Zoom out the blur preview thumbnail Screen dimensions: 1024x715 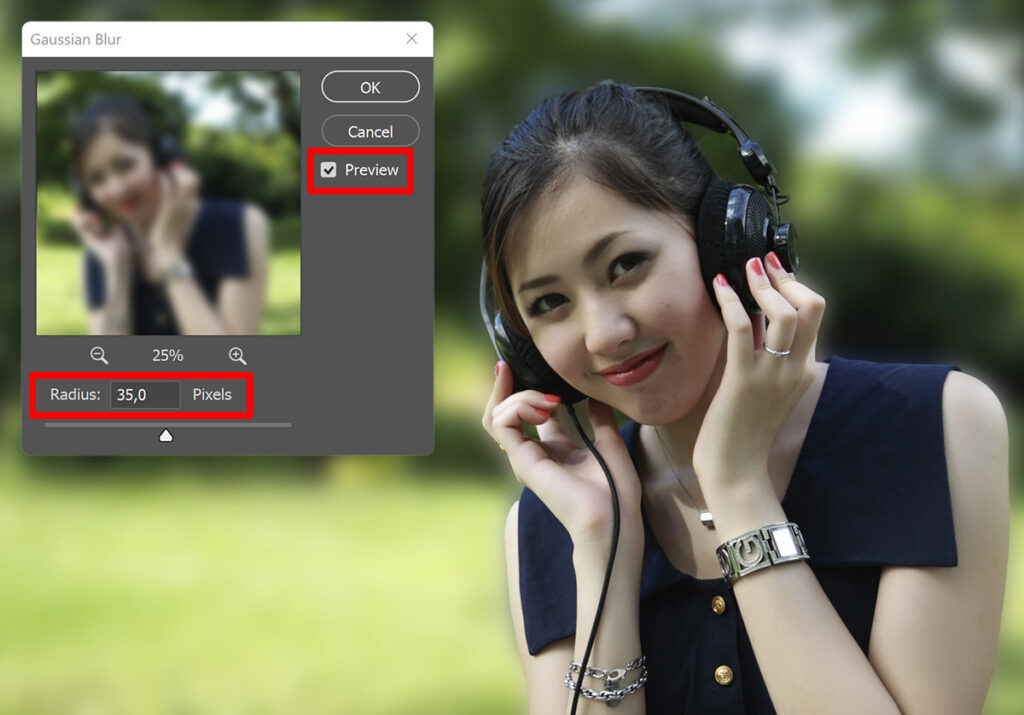(99, 355)
